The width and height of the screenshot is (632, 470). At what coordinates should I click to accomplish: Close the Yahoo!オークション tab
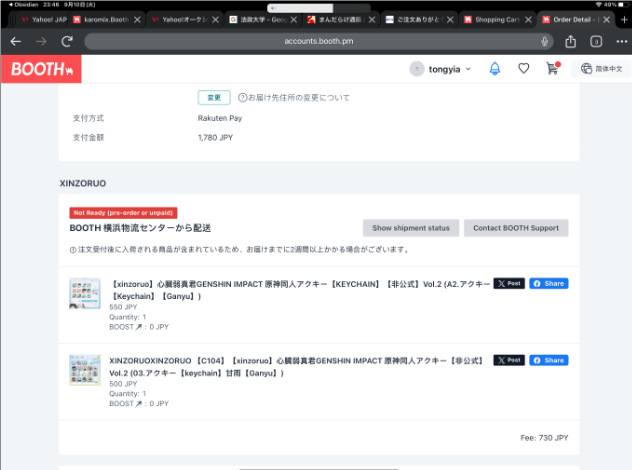coord(216,19)
